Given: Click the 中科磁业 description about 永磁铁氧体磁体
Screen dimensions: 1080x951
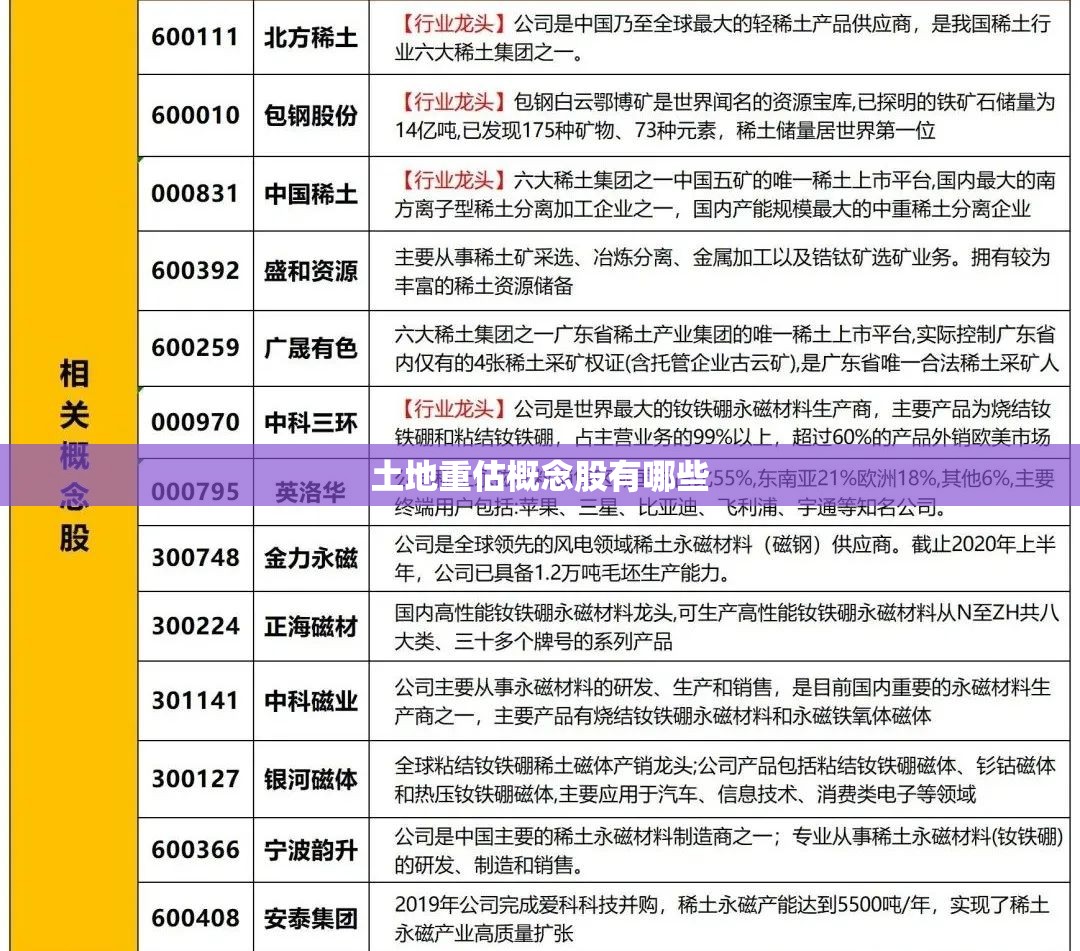Looking at the screenshot, I should (723, 702).
